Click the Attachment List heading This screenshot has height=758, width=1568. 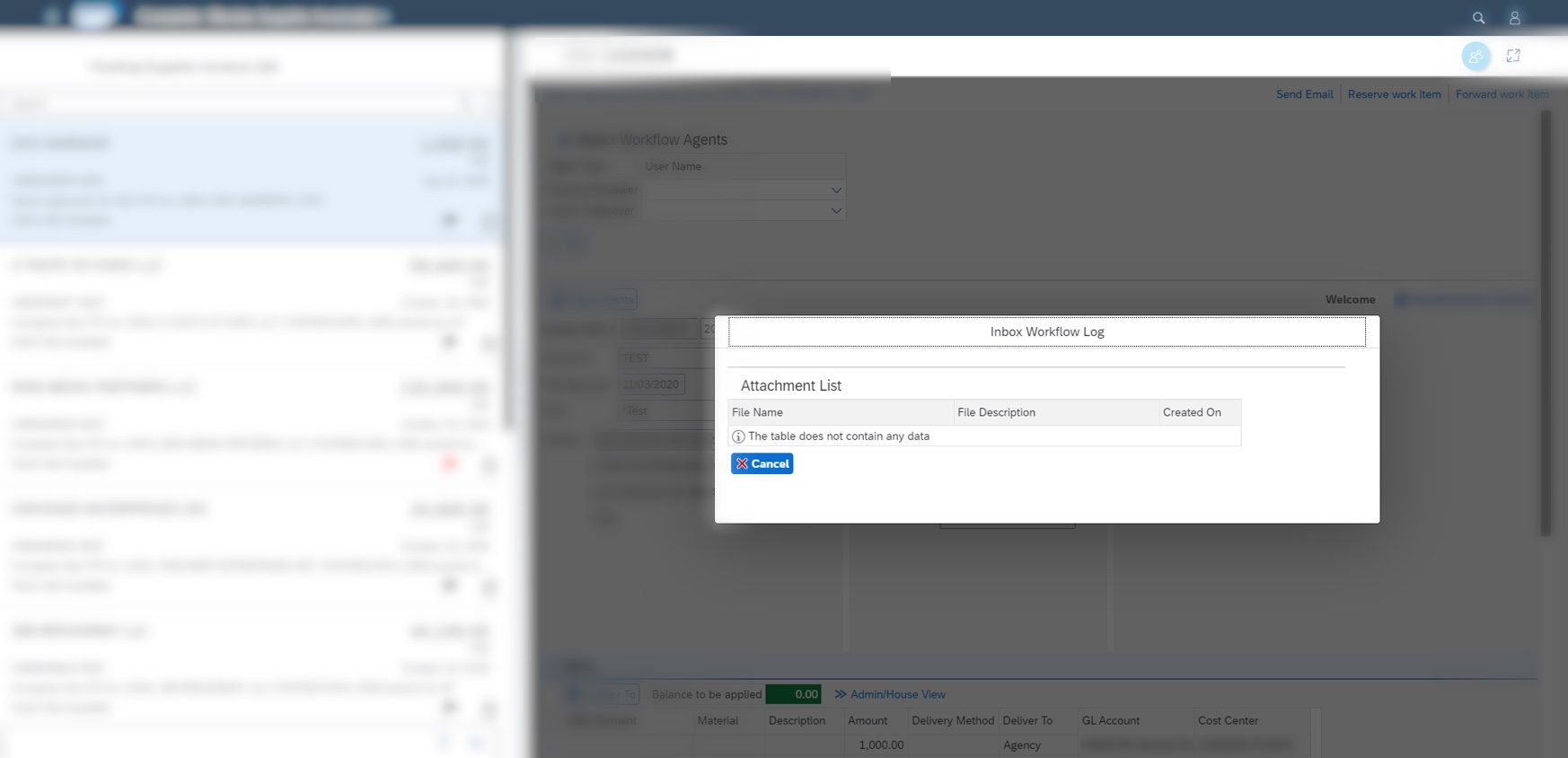coord(791,385)
